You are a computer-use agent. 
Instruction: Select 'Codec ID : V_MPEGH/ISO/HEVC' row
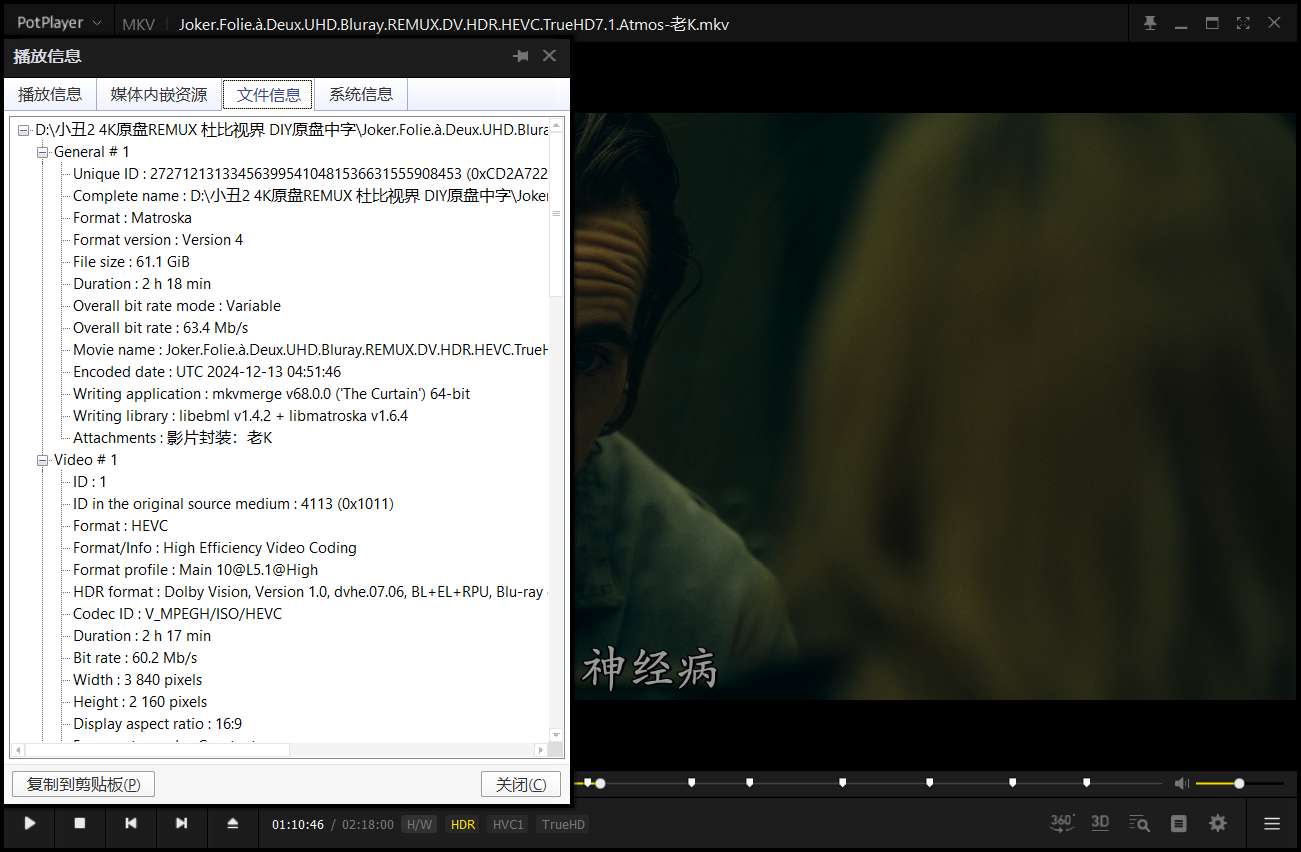click(x=177, y=614)
